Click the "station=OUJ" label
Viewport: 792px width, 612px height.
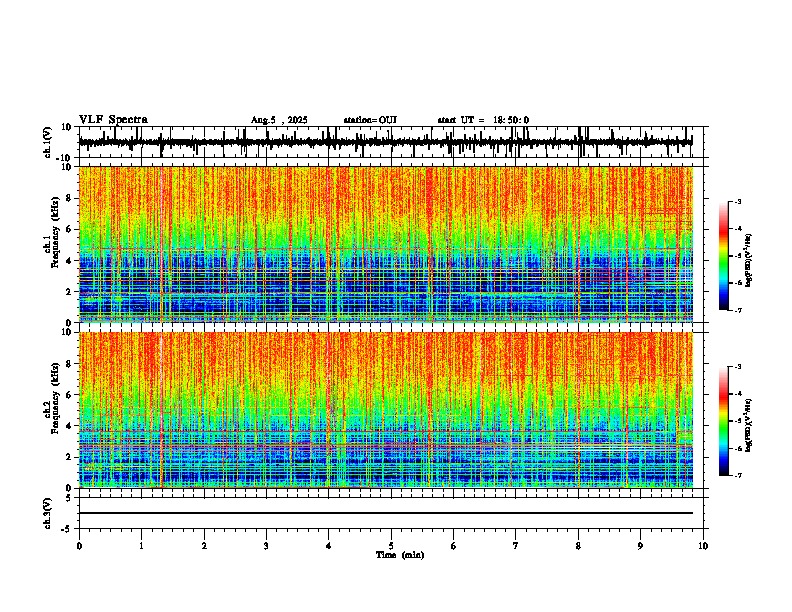tap(370, 120)
